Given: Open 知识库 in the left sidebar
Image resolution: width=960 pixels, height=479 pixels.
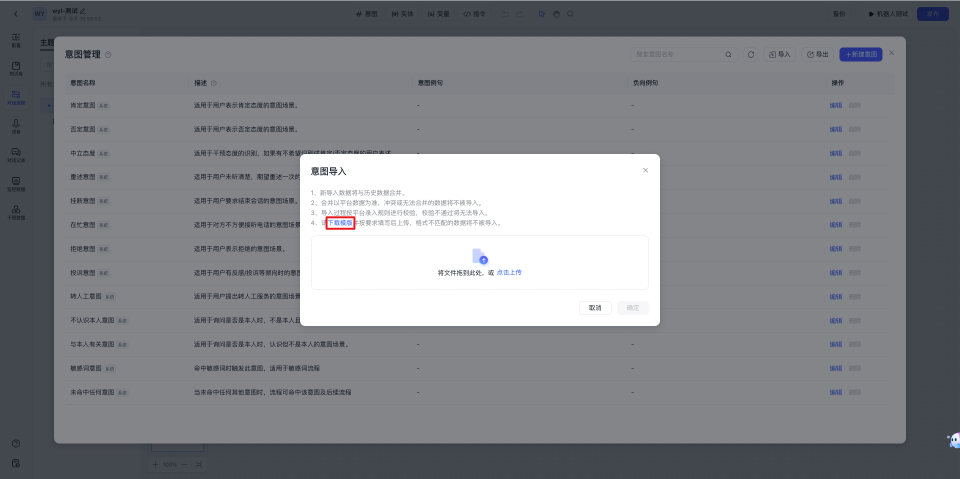Looking at the screenshot, I should (16, 69).
